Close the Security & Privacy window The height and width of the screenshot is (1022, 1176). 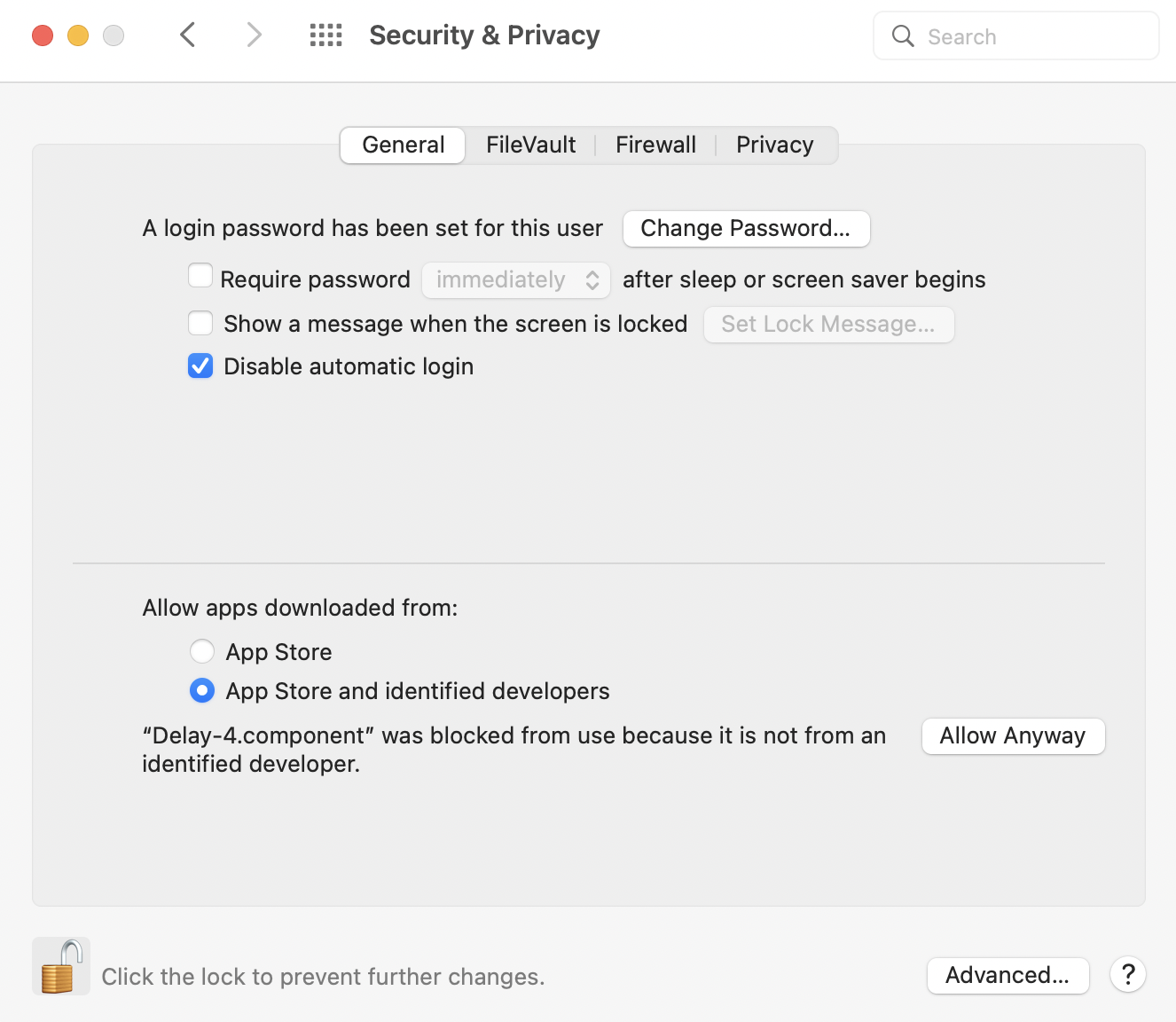coord(43,35)
